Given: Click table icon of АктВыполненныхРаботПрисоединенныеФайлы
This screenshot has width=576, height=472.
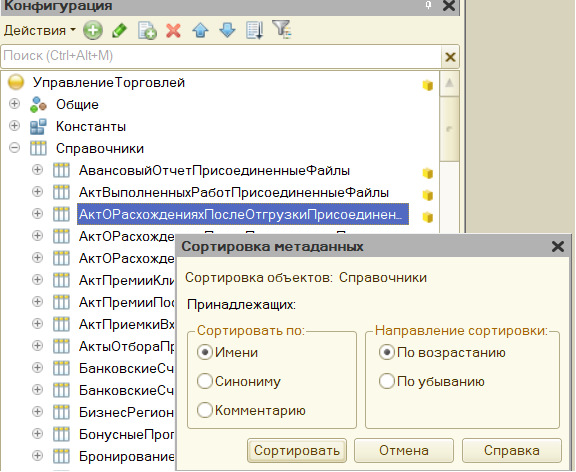Looking at the screenshot, I should (x=61, y=192).
